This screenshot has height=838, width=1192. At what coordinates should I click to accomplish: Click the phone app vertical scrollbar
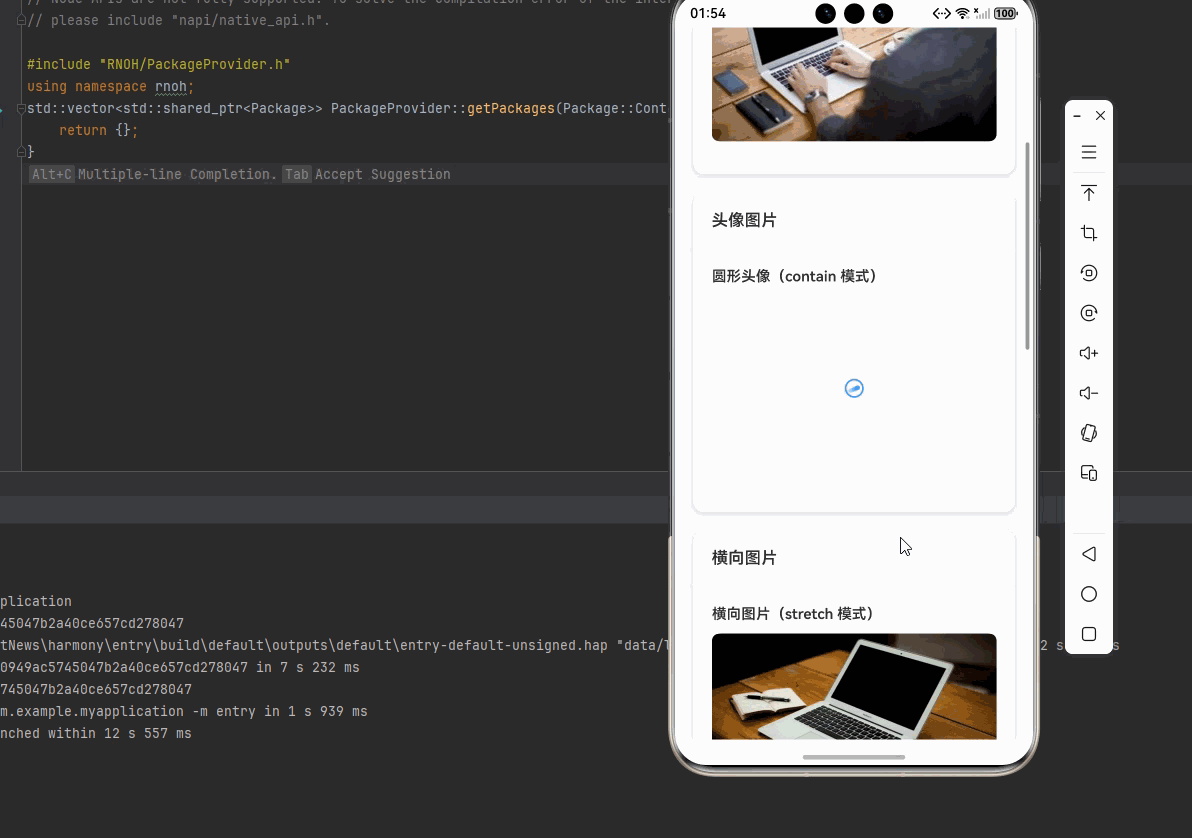tap(1027, 246)
